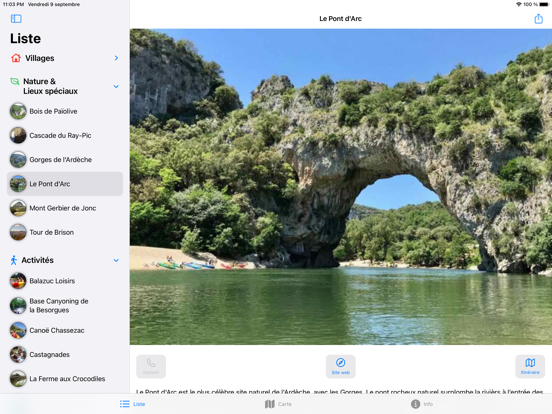Open the Site web button

(340, 366)
